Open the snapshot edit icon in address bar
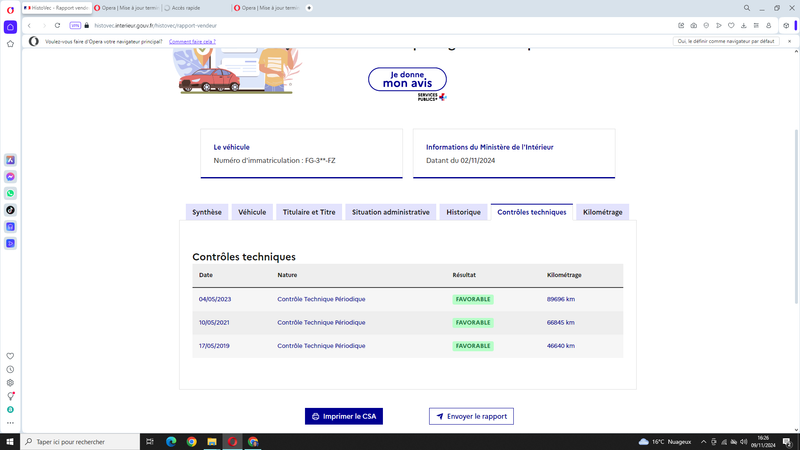 pyautogui.click(x=681, y=26)
